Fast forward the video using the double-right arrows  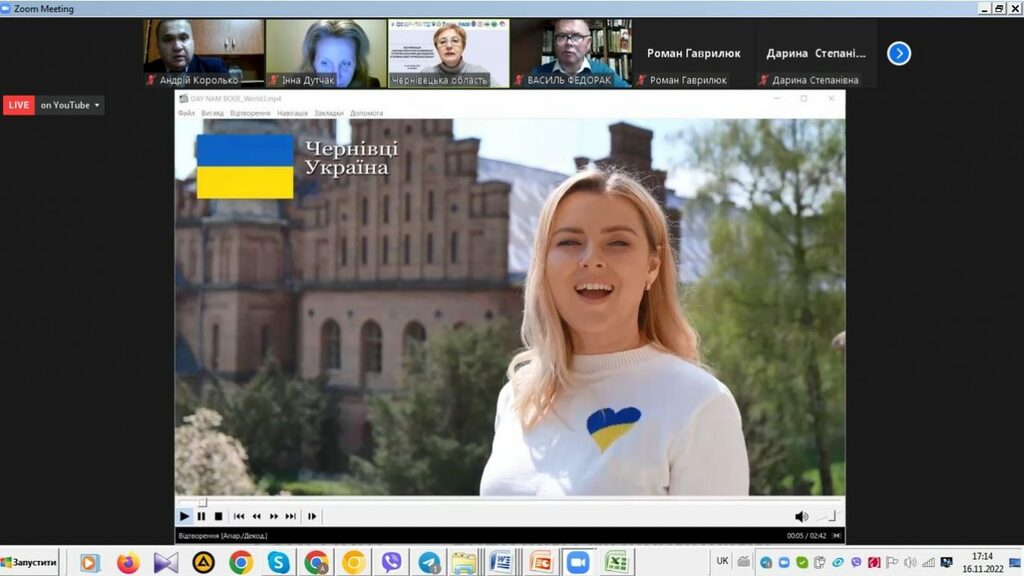(x=274, y=516)
